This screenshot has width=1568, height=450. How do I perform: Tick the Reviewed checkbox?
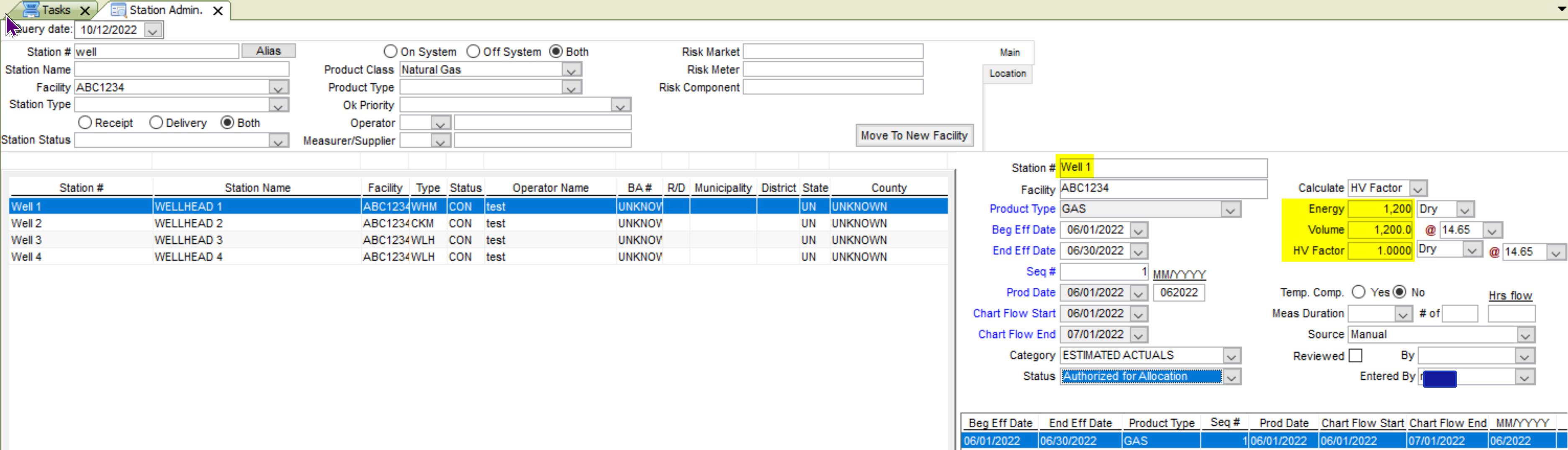click(1355, 356)
